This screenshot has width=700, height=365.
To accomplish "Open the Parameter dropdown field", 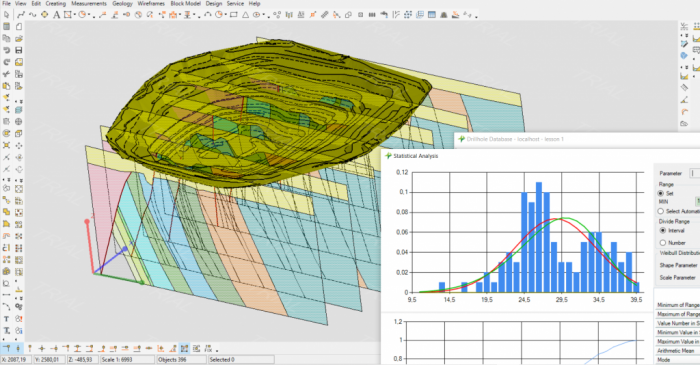I will tap(695, 173).
